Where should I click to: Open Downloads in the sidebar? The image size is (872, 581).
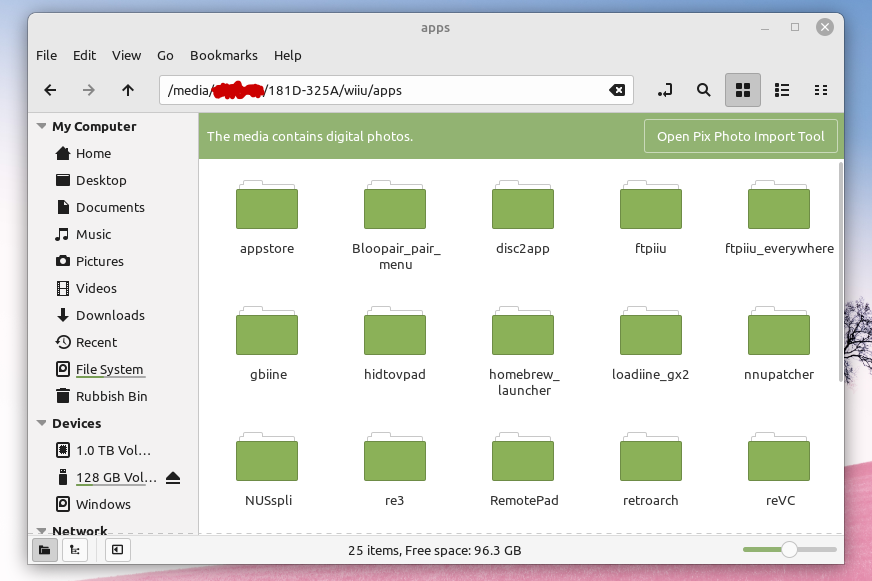coord(110,315)
